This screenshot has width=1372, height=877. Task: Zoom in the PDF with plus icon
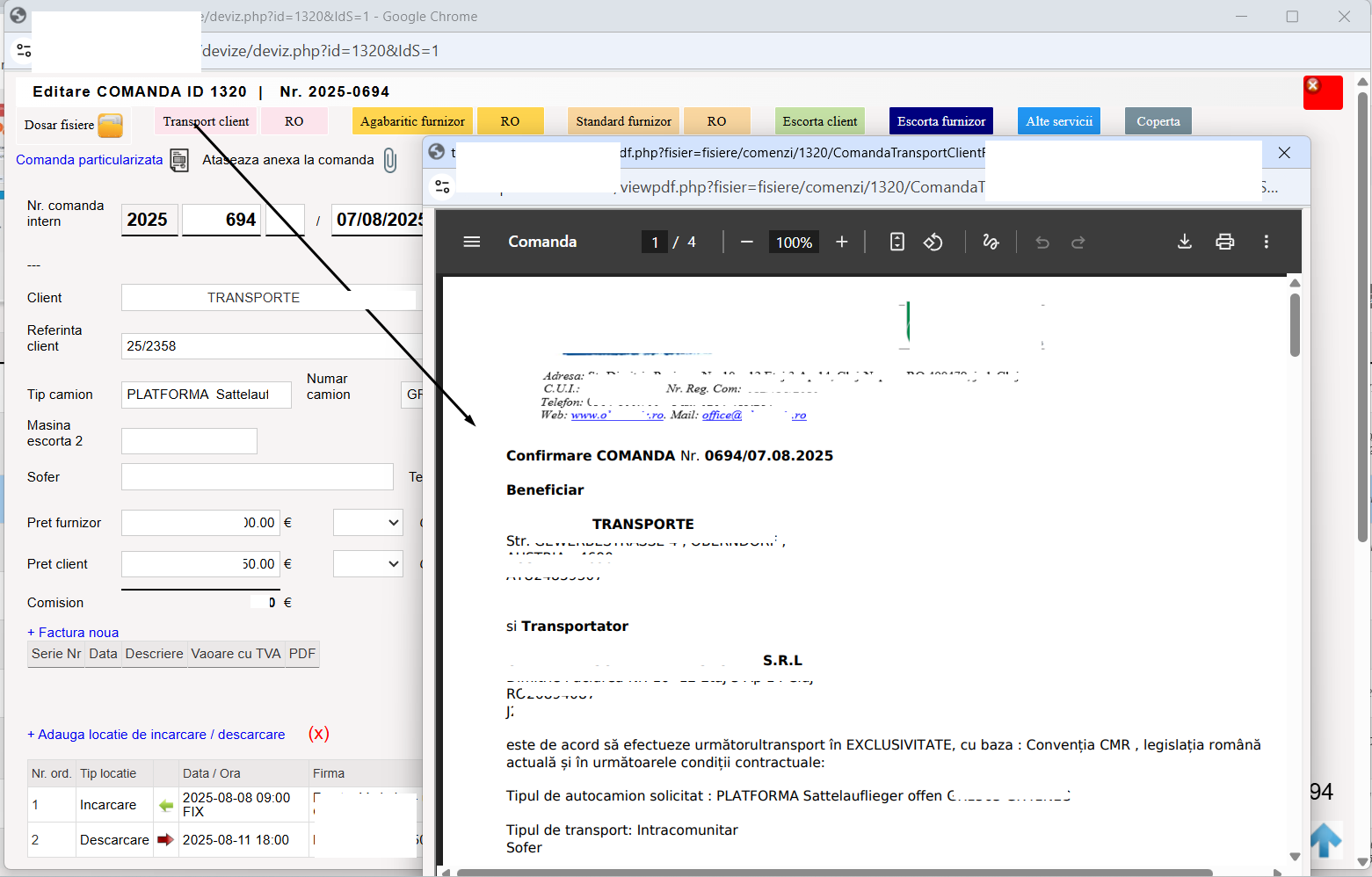842,242
